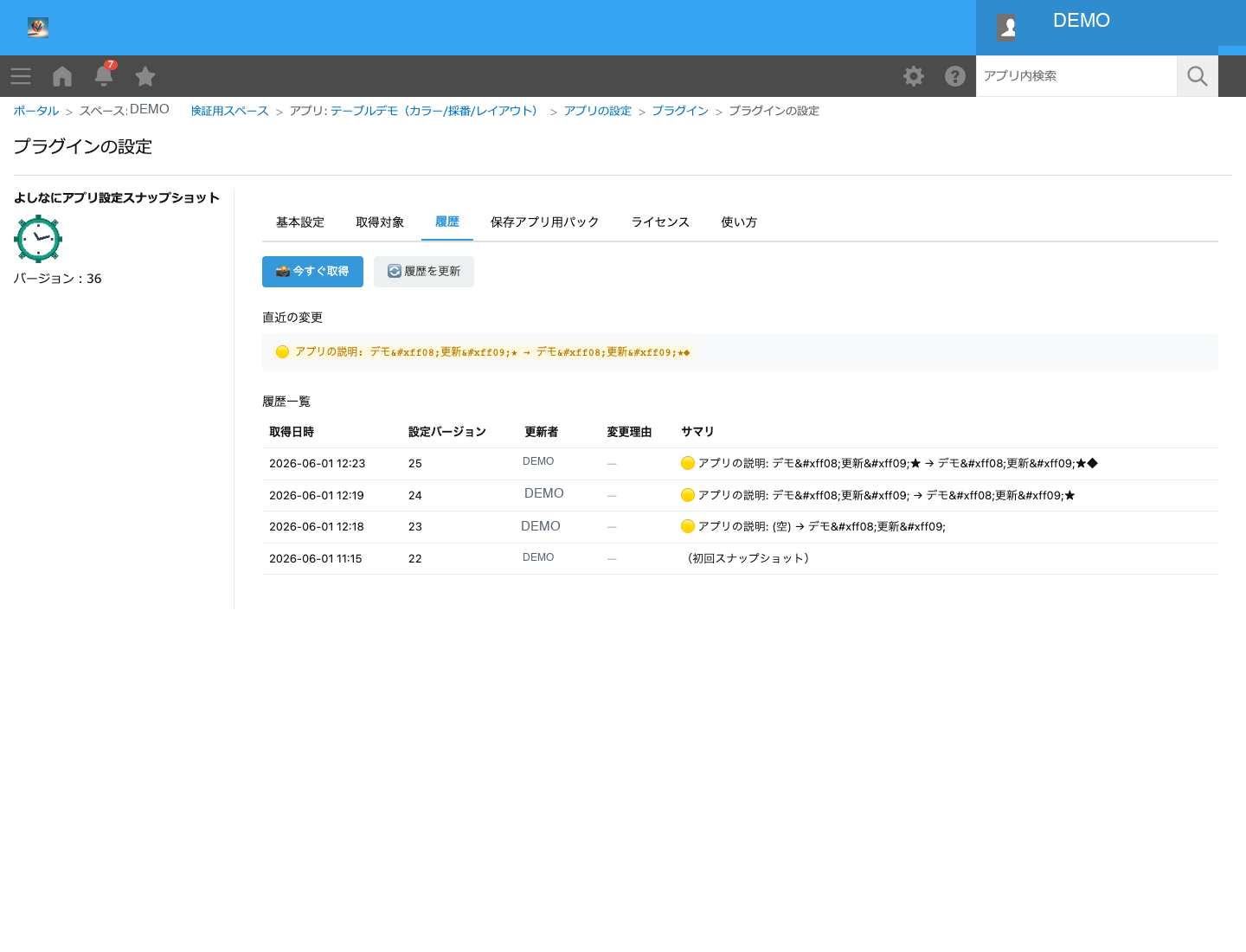Click the 履歴を更新 button
The image size is (1246, 952).
(x=424, y=272)
